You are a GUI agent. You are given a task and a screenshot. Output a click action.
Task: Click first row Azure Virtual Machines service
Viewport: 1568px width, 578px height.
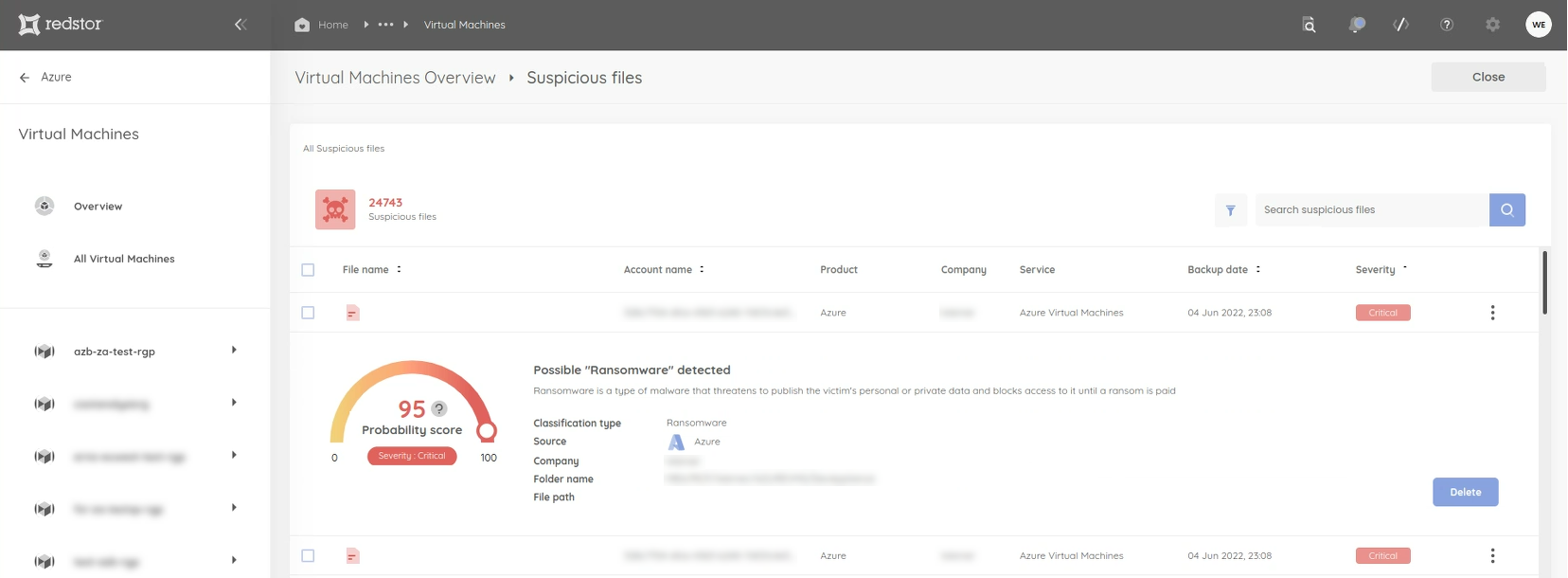1071,313
